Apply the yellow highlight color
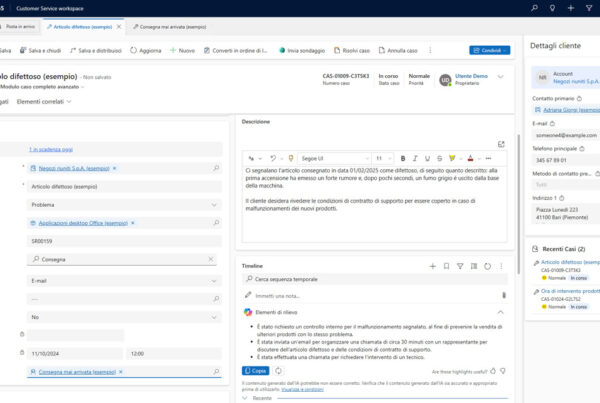600x403 pixels. coord(452,158)
